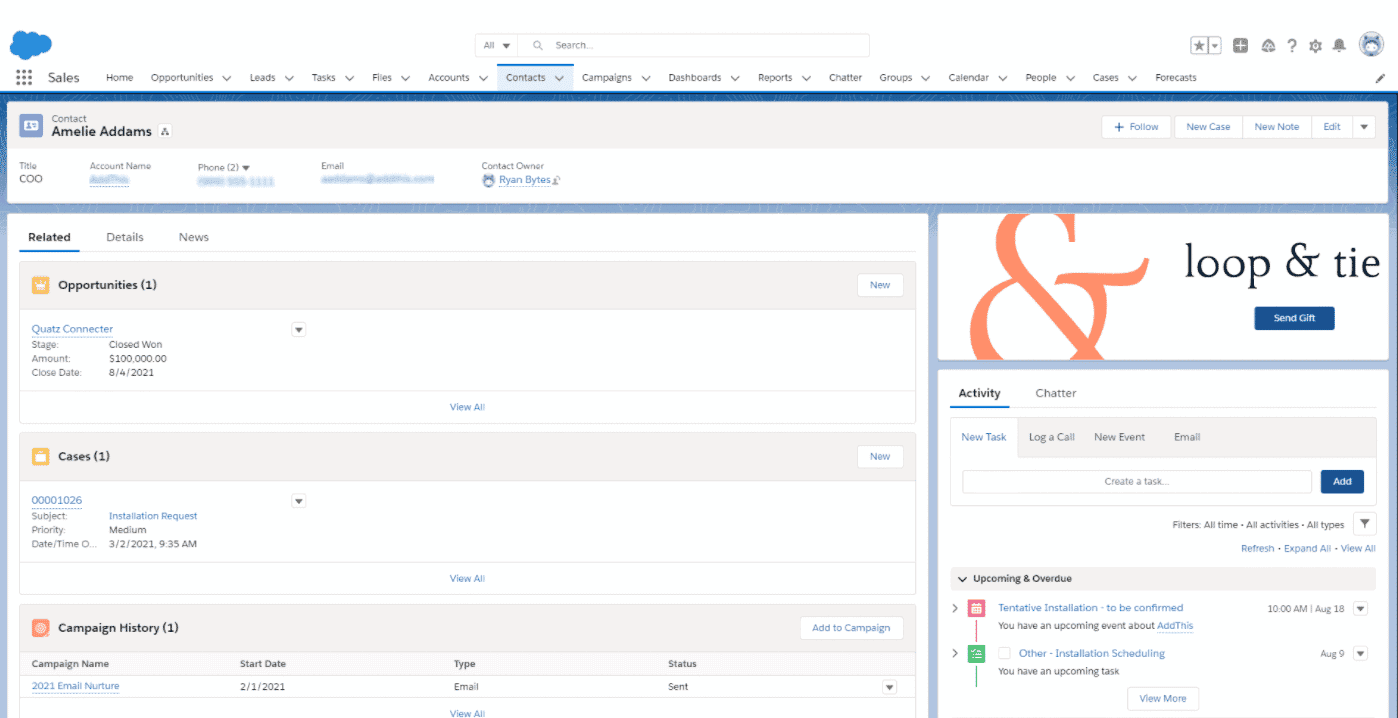Open the favorites star icon
Image resolution: width=1398 pixels, height=718 pixels.
pyautogui.click(x=1199, y=45)
